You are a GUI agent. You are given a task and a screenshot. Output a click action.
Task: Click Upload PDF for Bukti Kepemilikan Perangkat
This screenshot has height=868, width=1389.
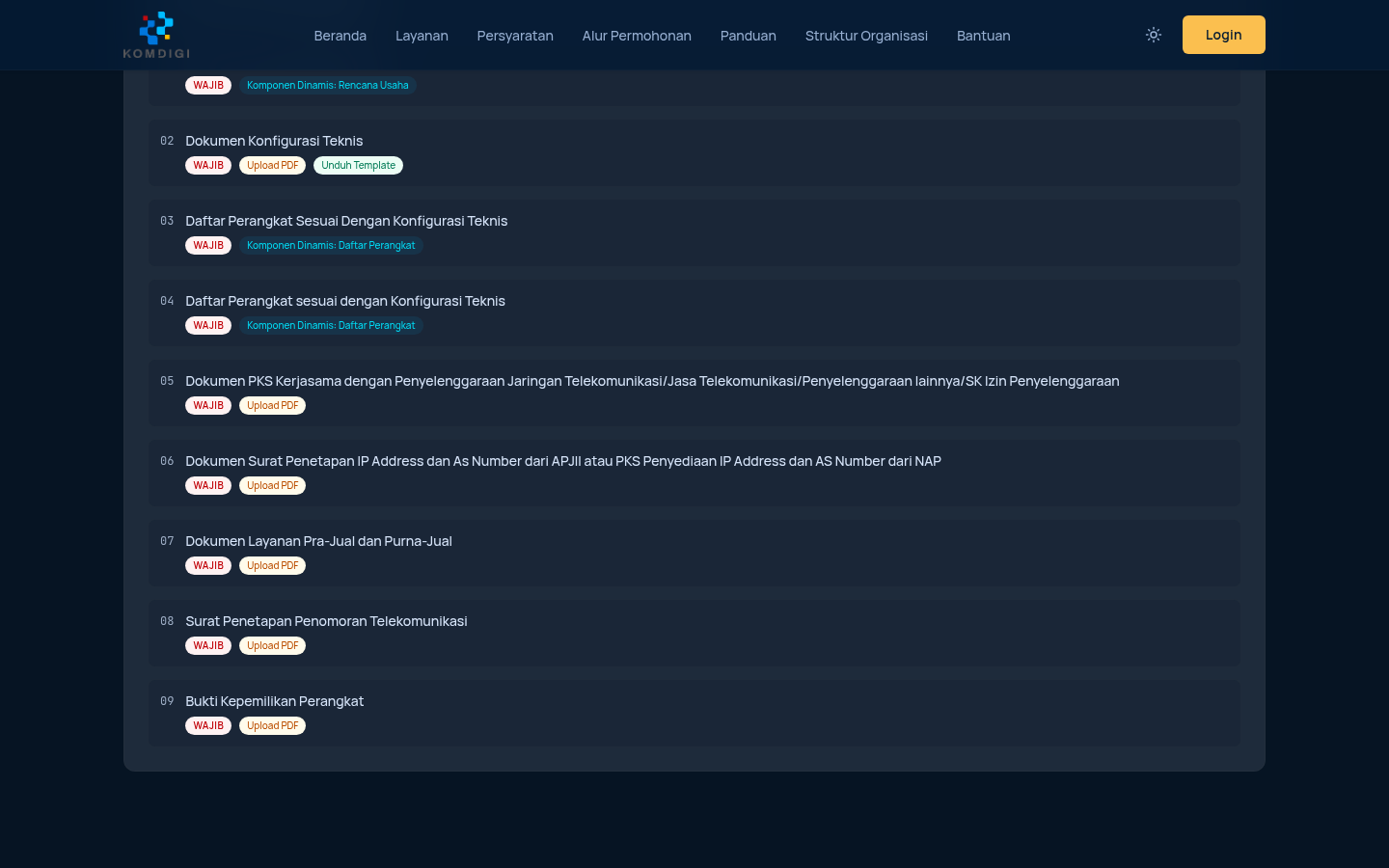[x=273, y=726]
